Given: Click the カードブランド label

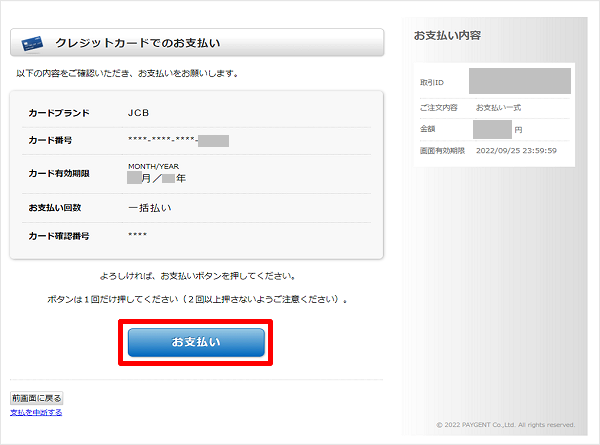Looking at the screenshot, I should pos(59,113).
